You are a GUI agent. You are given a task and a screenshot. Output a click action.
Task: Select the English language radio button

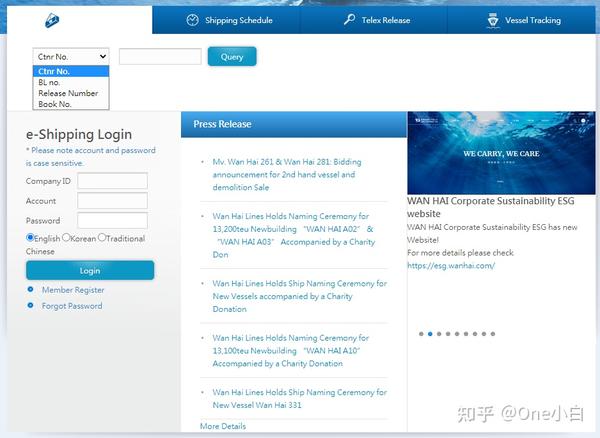30,238
